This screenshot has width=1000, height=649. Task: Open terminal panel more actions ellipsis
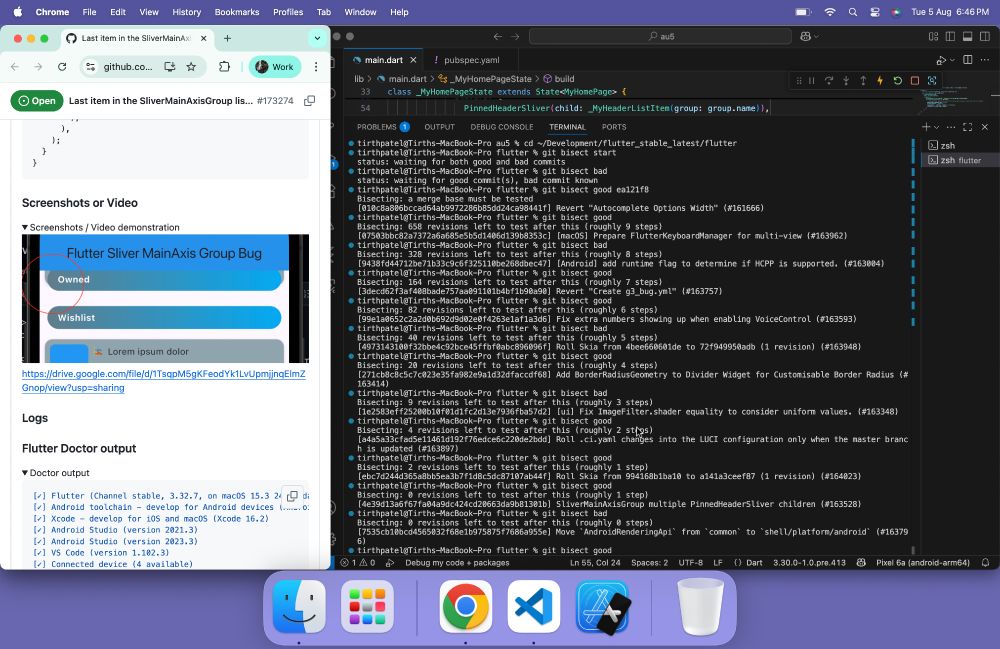point(951,127)
